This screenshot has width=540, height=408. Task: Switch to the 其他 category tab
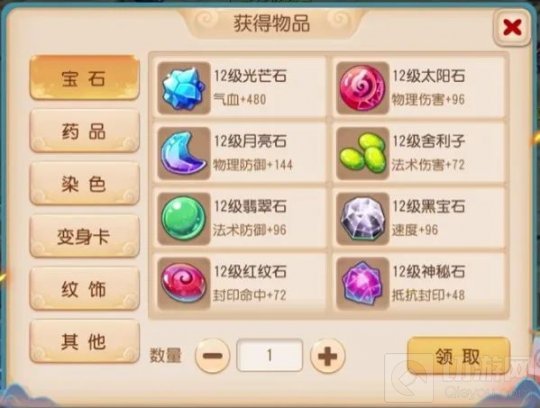click(x=85, y=342)
